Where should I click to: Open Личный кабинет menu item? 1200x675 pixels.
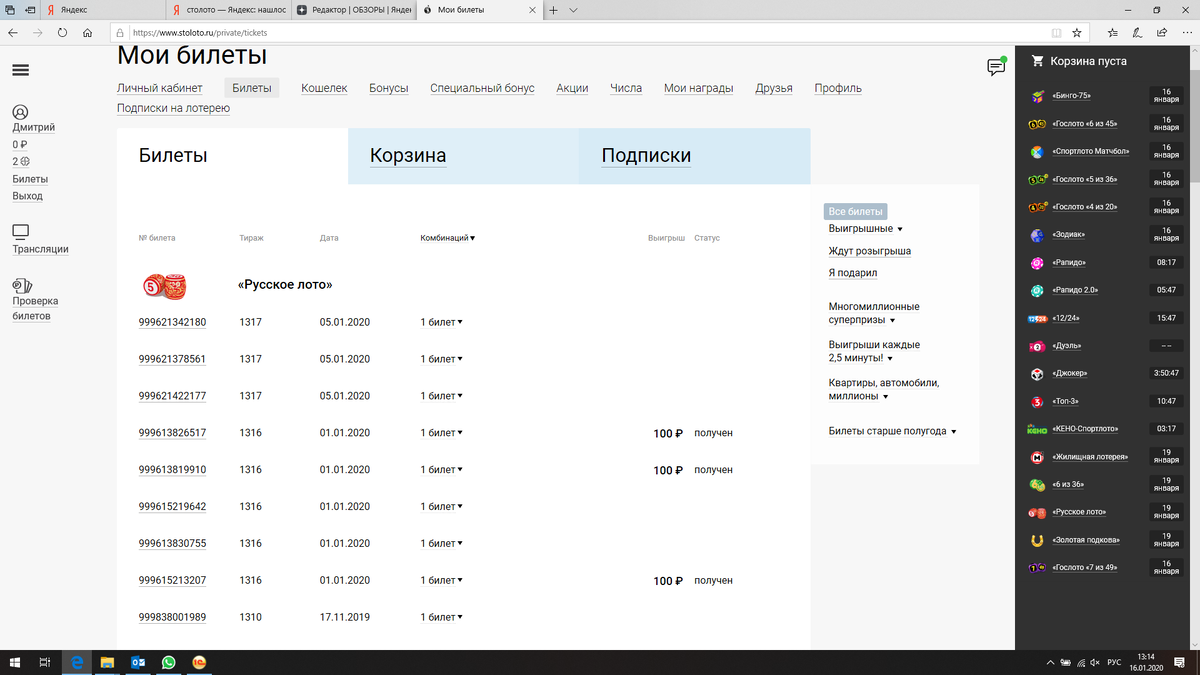[x=160, y=88]
